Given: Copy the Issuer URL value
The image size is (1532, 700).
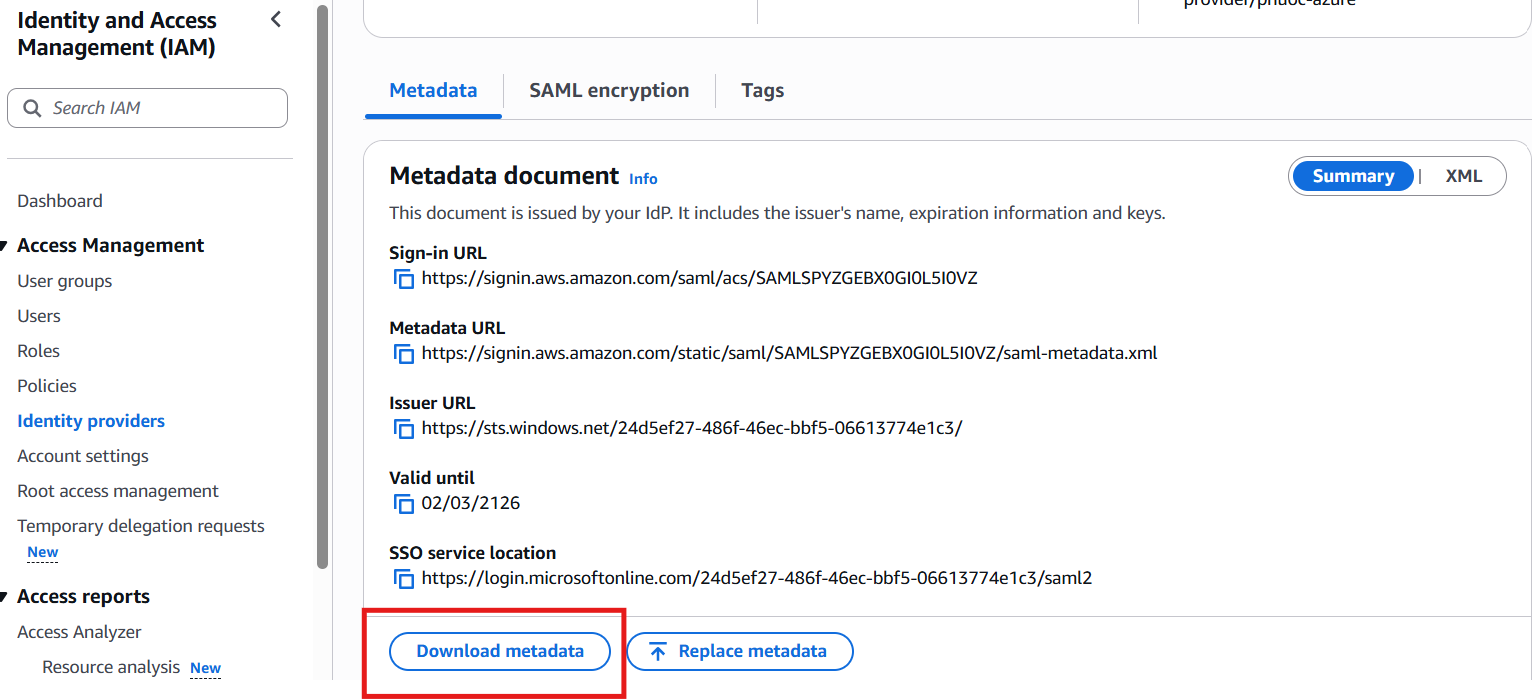Looking at the screenshot, I should (404, 429).
